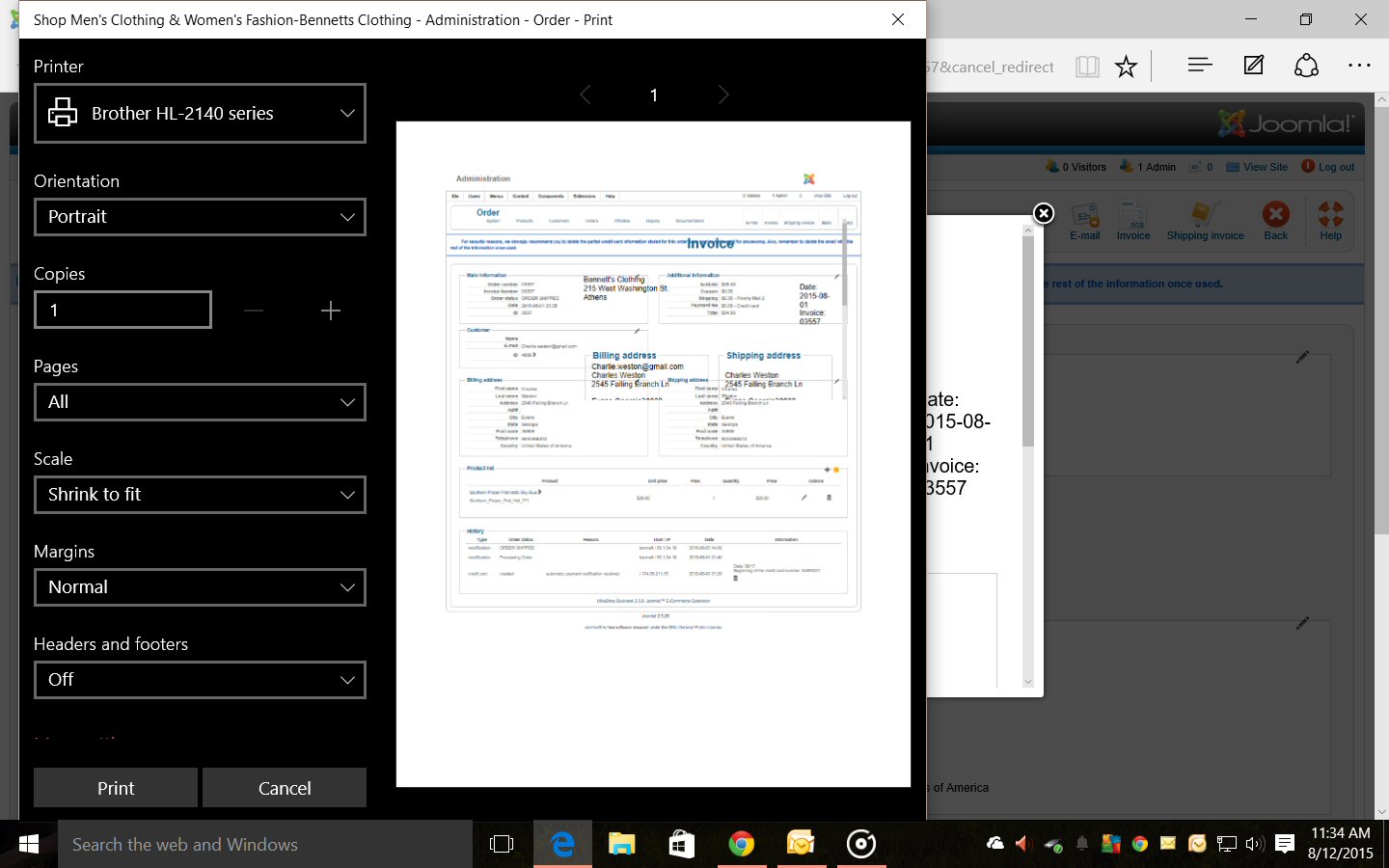Click the Edge address bar URL
1389x868 pixels.
pyautogui.click(x=990, y=67)
